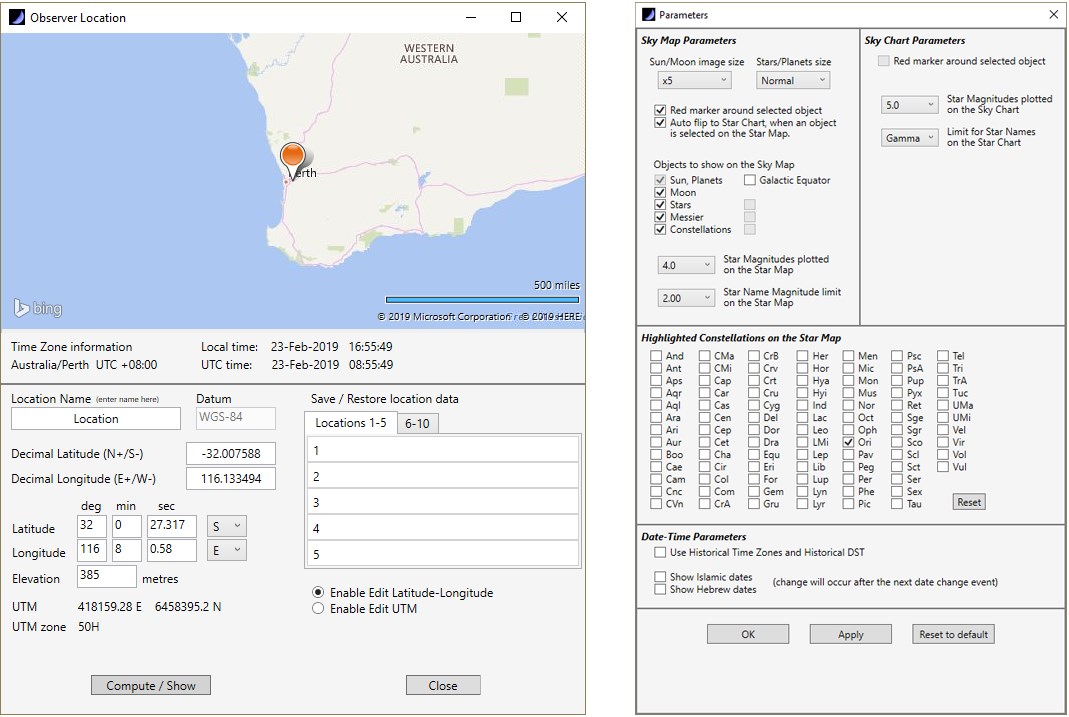1069x717 pixels.
Task: Click latitude degrees field 32
Action: (x=92, y=525)
